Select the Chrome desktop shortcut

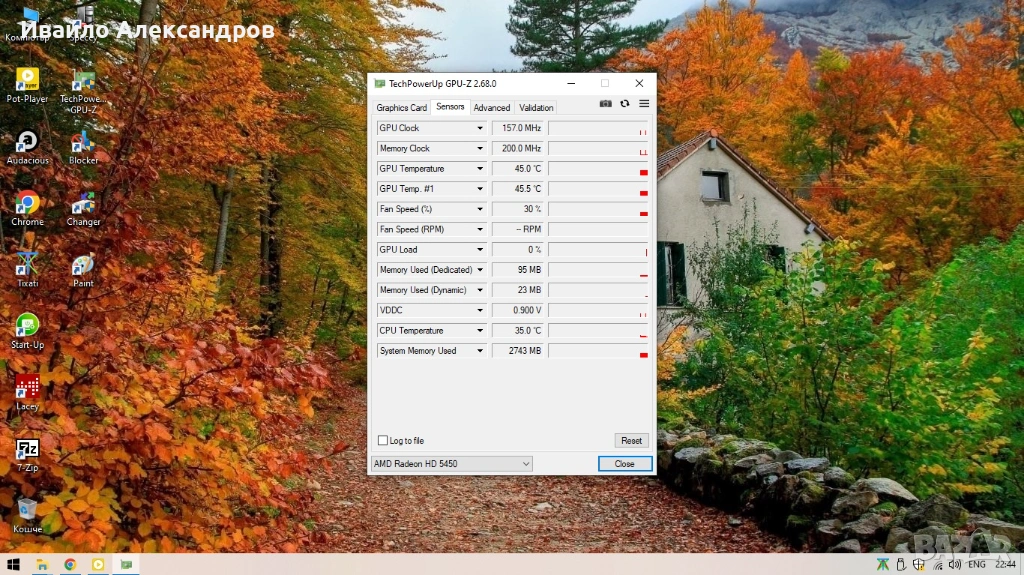[x=27, y=204]
